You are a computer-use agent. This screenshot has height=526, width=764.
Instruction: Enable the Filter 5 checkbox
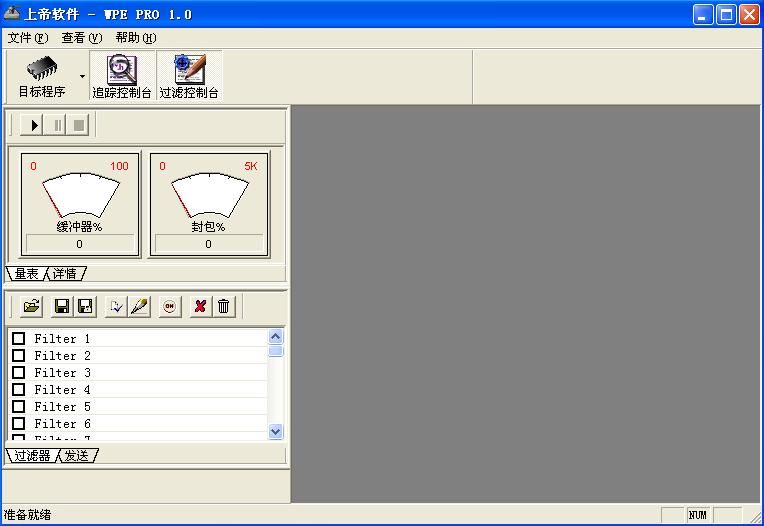(19, 406)
